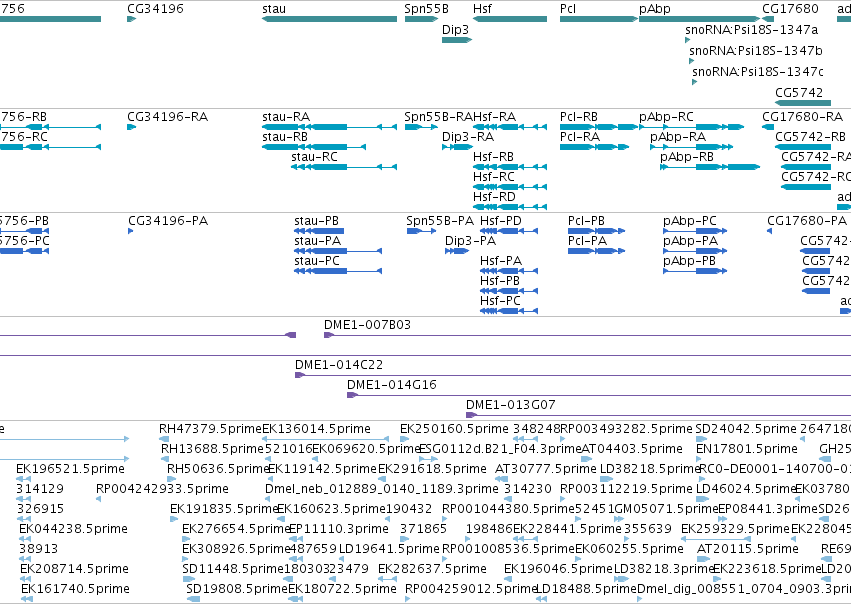The image size is (851, 604).
Task: Select the Spn55B-PA protein label
Action: click(x=440, y=221)
